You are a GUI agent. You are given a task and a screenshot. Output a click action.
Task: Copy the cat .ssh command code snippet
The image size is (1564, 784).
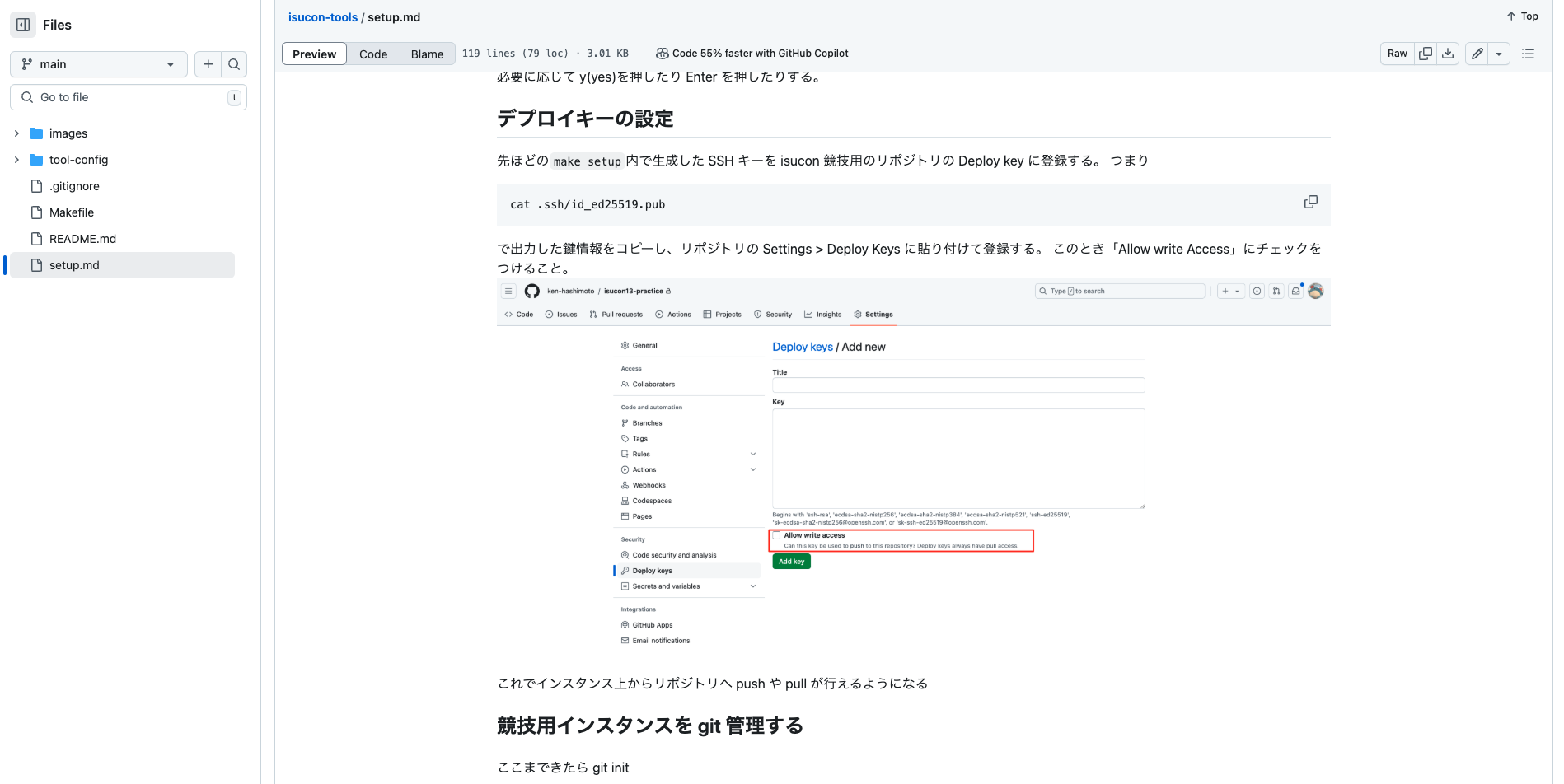point(1310,202)
